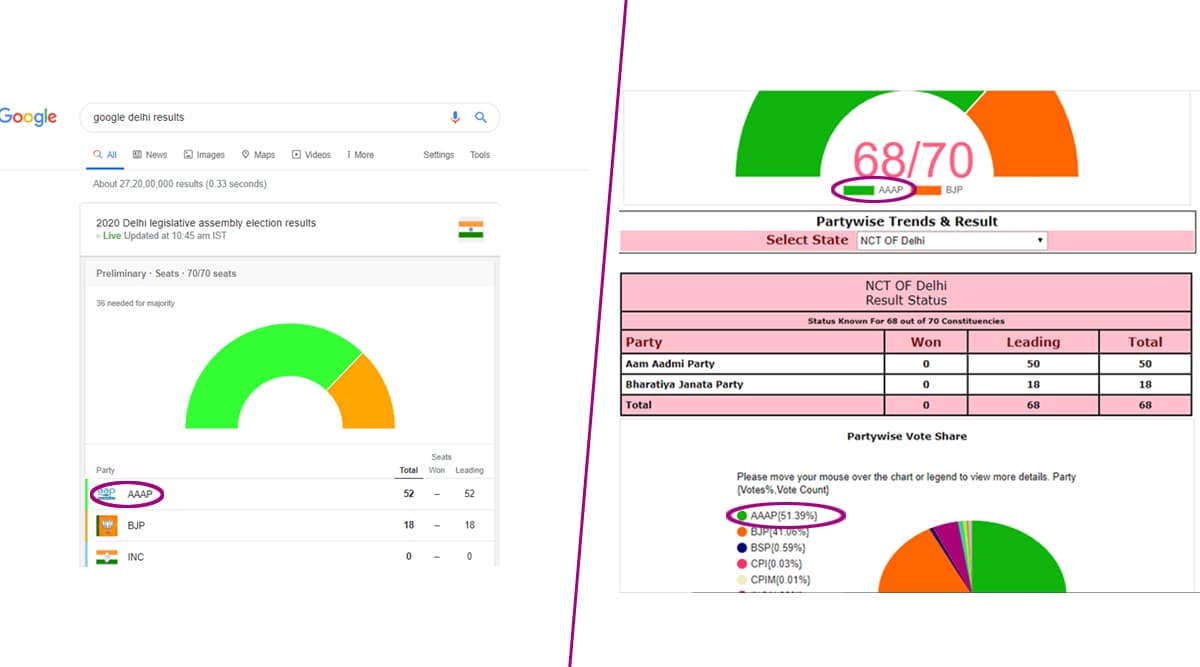Select the All search tab
The height and width of the screenshot is (667, 1200).
click(105, 155)
